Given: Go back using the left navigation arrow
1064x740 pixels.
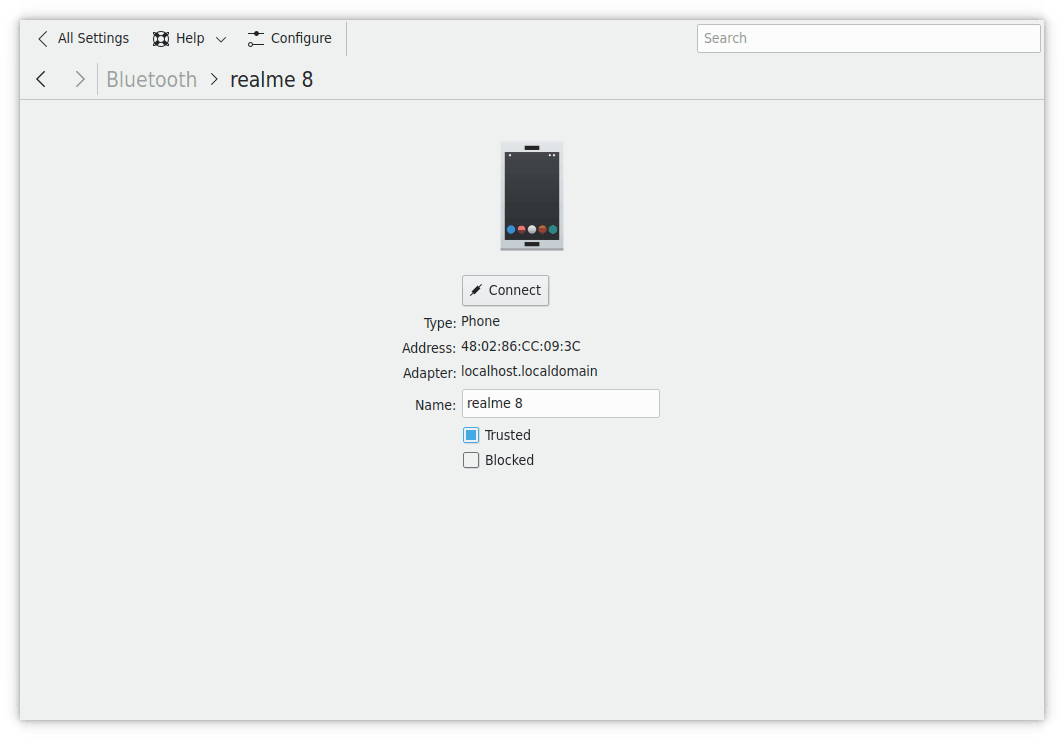Looking at the screenshot, I should 41,79.
